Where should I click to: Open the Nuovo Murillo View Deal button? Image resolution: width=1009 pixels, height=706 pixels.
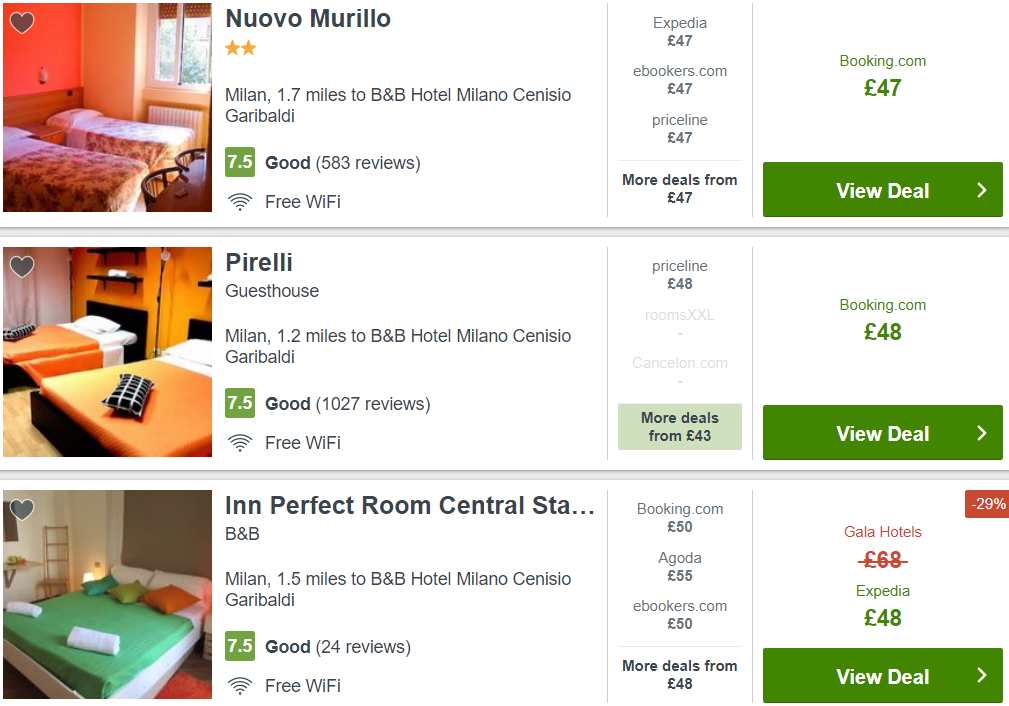(882, 190)
